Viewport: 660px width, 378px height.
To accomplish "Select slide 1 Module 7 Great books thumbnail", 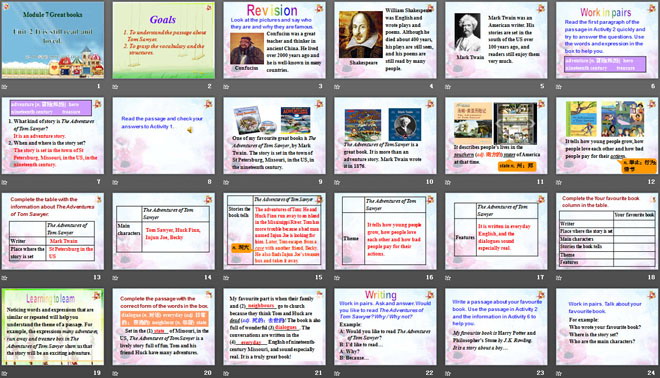I will coord(53,40).
